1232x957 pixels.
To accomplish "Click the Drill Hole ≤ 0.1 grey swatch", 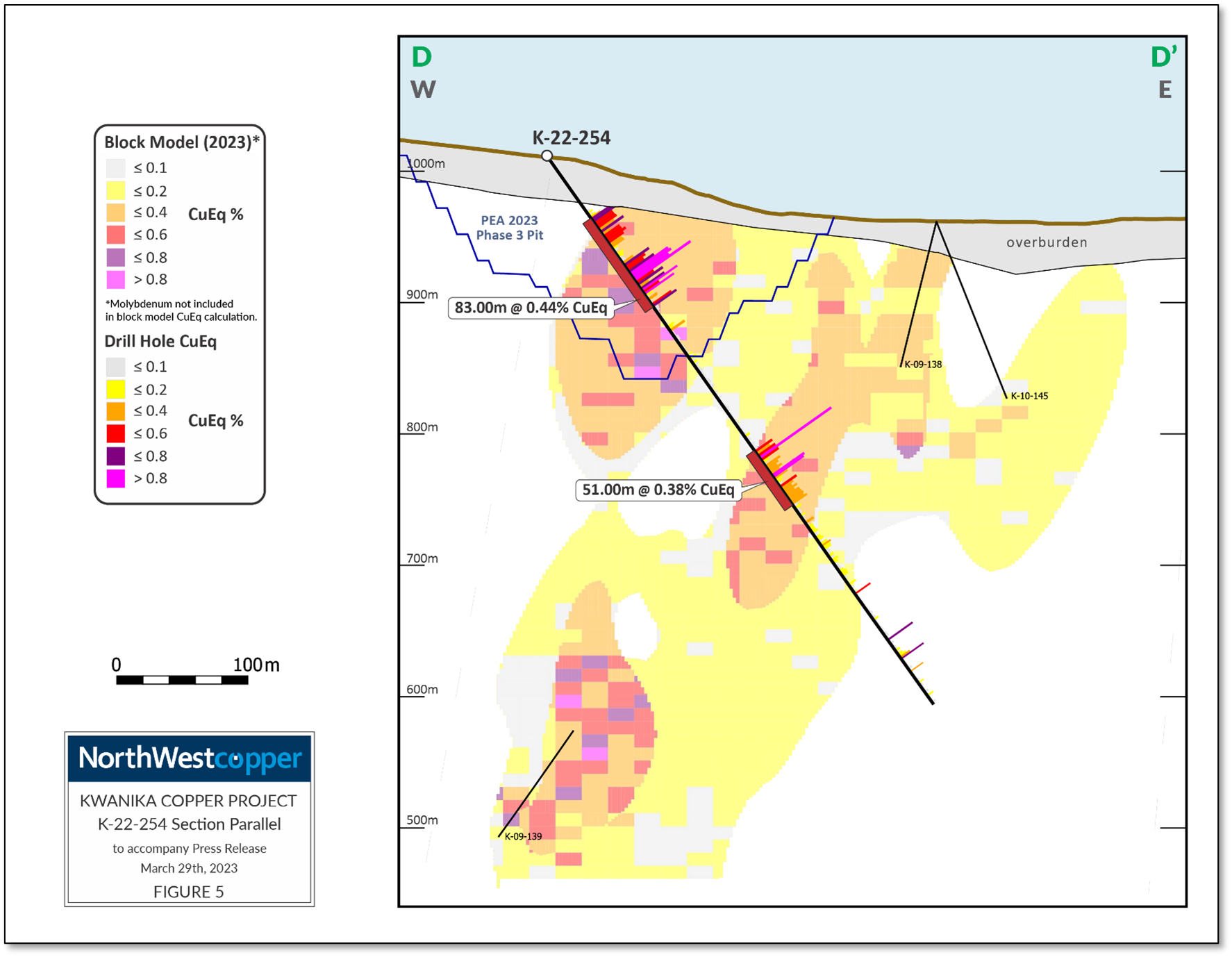I will 115,367.
